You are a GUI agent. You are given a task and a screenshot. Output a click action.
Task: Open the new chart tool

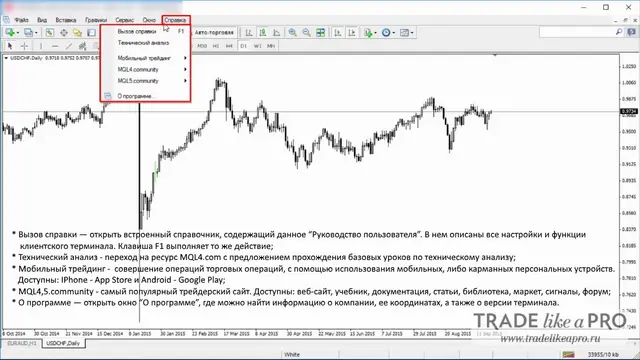[x=10, y=33]
